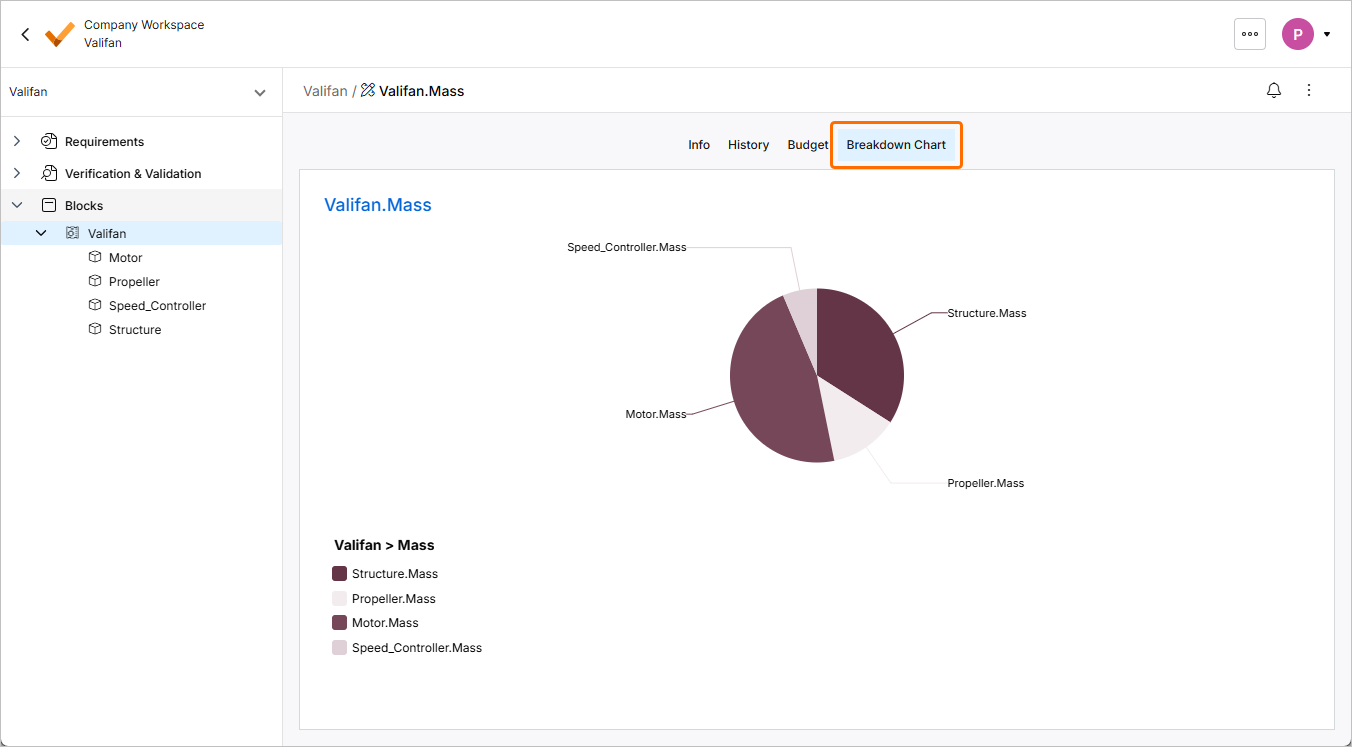Click the Structure.Mass legend label

[x=395, y=574]
